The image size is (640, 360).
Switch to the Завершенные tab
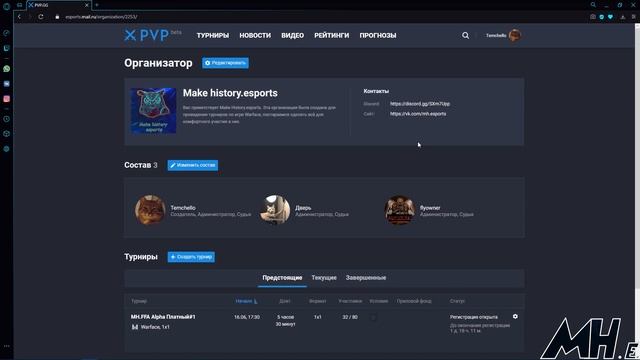[x=366, y=278]
